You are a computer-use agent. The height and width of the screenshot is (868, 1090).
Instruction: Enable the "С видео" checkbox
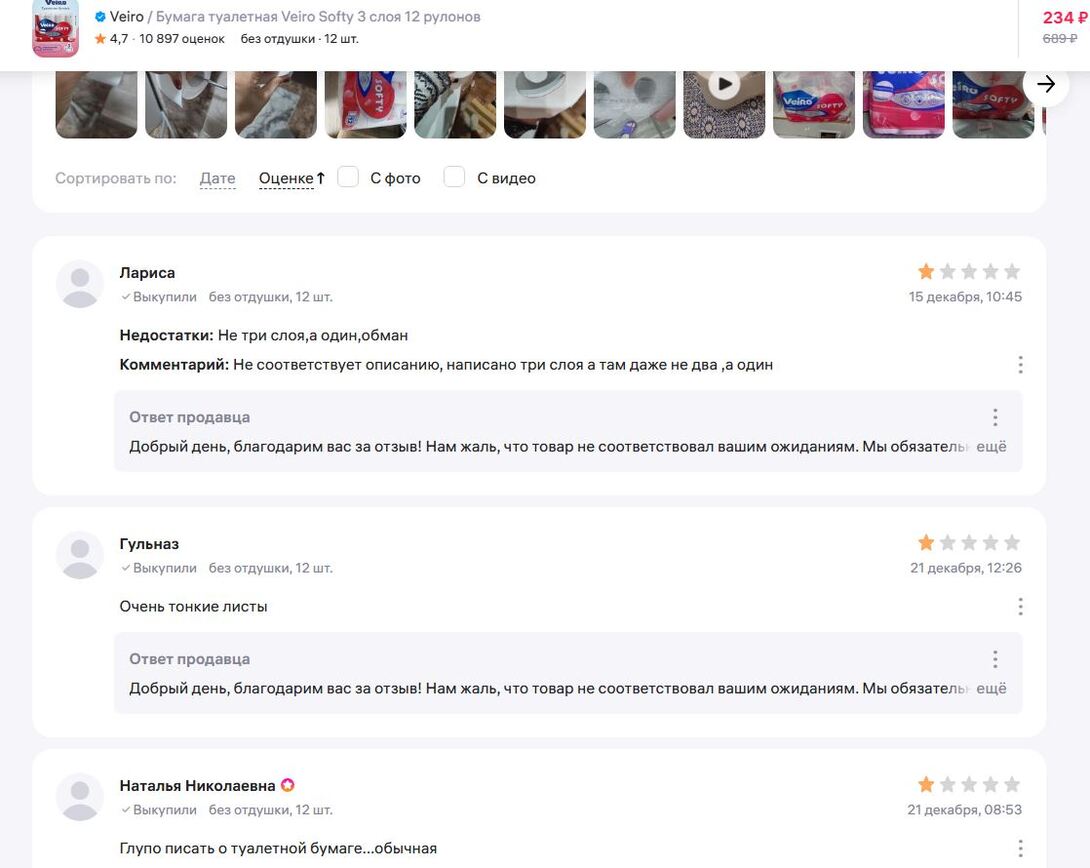pos(454,177)
